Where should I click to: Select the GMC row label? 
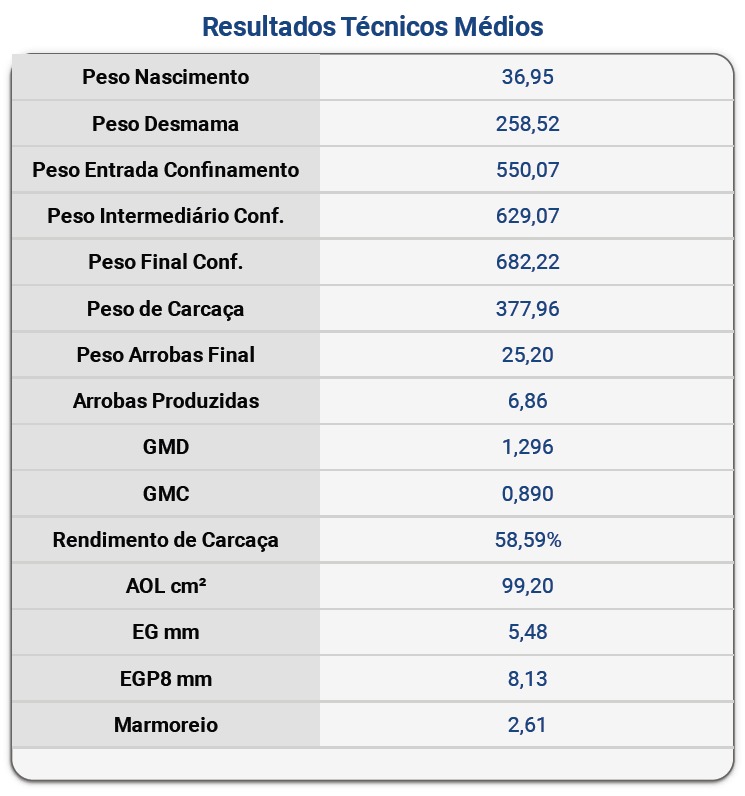pyautogui.click(x=166, y=494)
